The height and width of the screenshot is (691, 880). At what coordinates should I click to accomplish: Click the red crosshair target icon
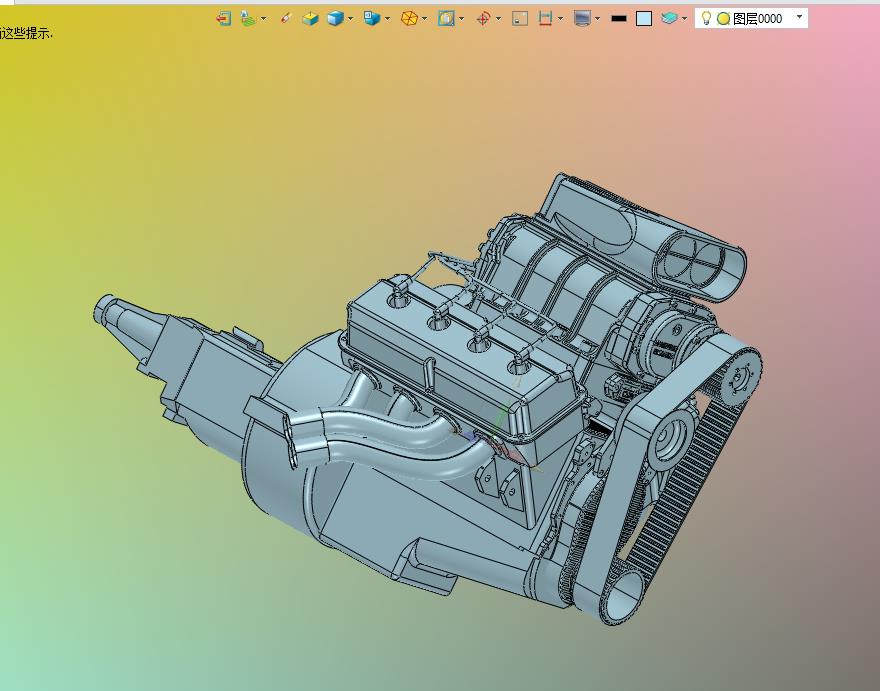point(483,18)
